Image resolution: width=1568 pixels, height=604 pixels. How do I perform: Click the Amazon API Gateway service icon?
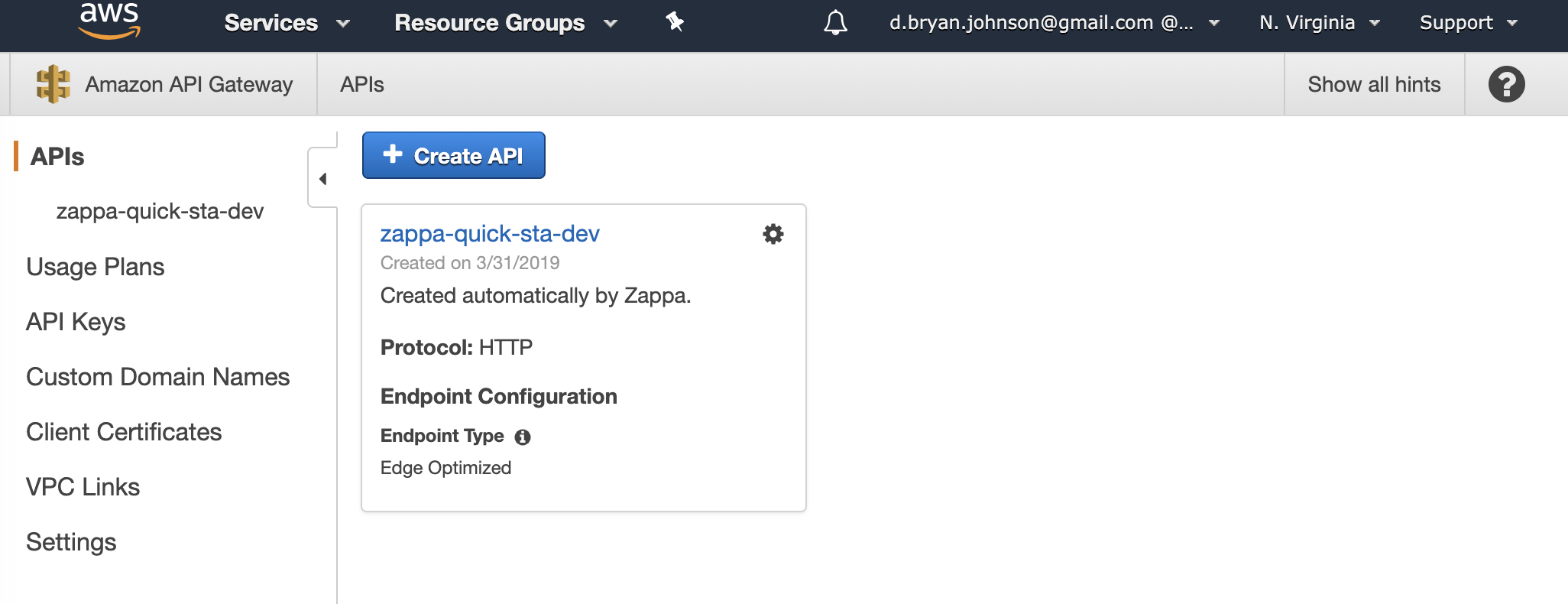click(53, 84)
